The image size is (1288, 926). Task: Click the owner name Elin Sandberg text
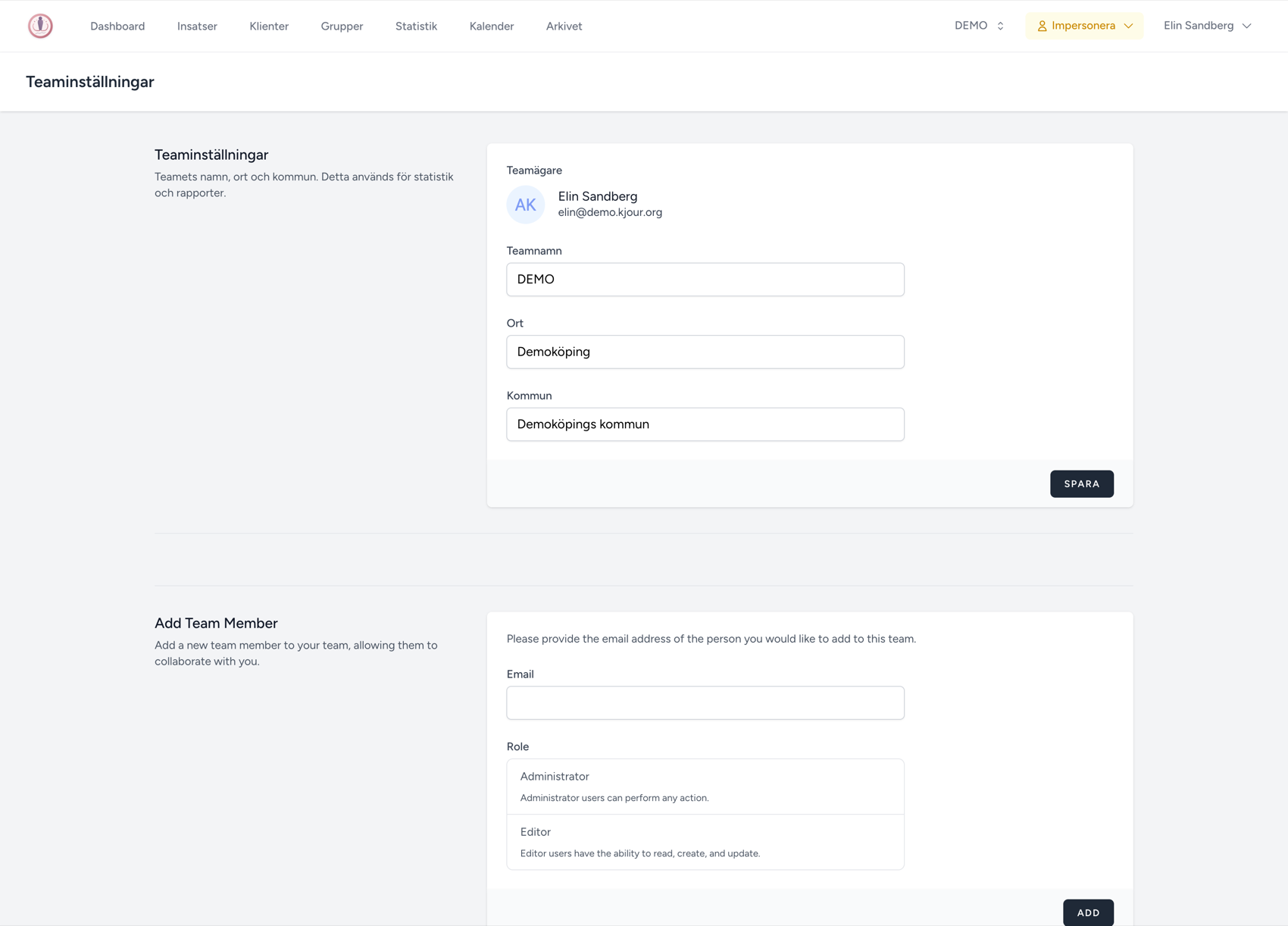tap(598, 196)
